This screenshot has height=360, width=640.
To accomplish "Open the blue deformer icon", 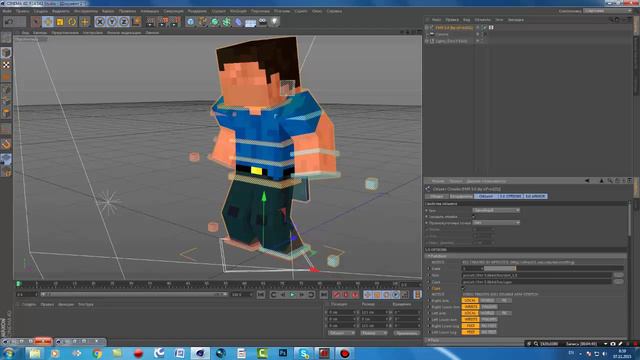I will 238,22.
